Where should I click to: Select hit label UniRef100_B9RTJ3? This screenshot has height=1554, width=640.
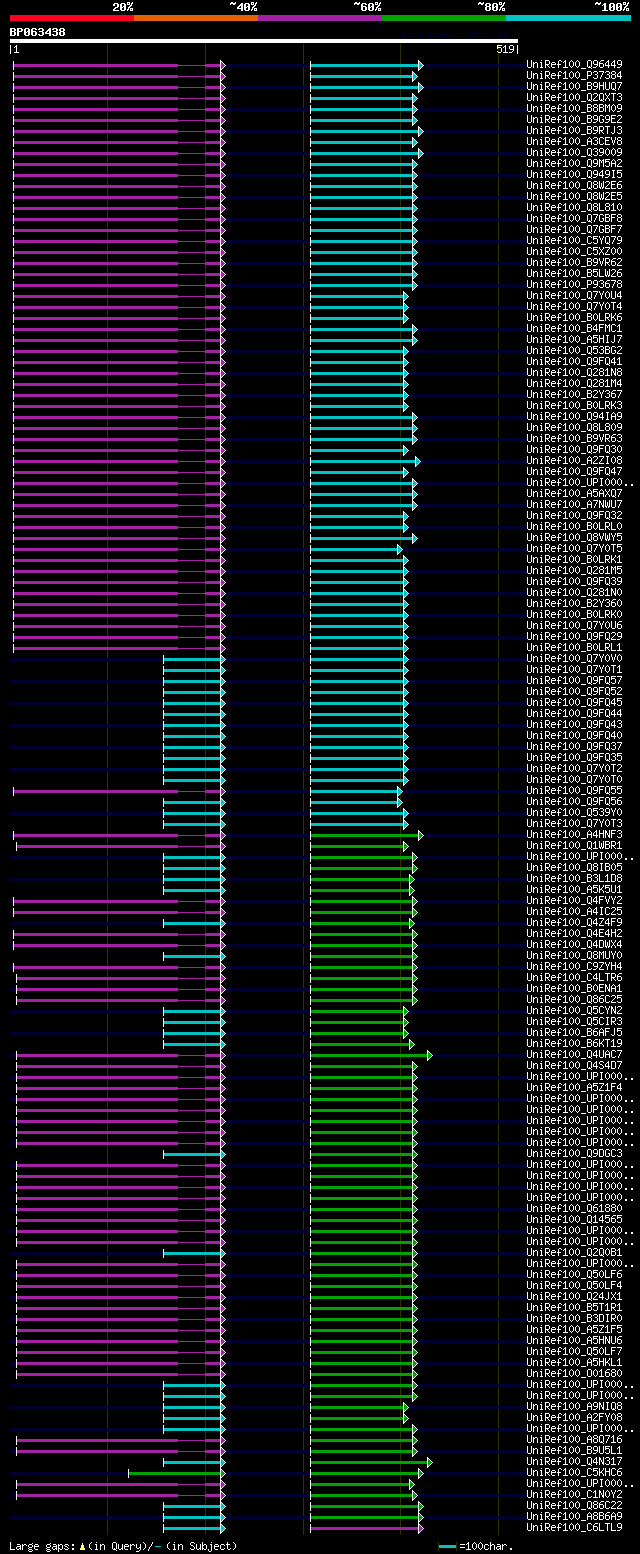[574, 131]
